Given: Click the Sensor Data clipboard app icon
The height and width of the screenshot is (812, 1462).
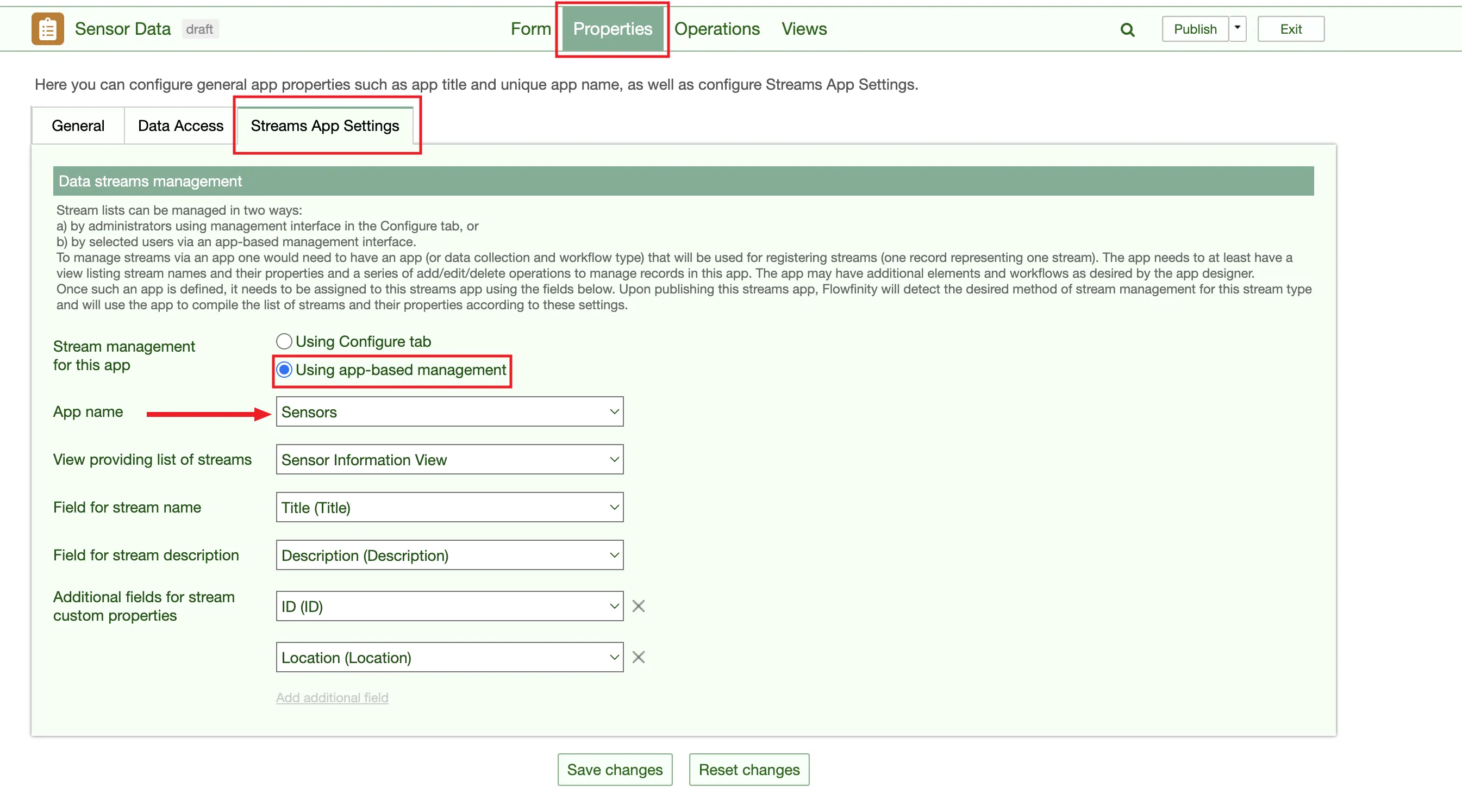Looking at the screenshot, I should tap(48, 29).
